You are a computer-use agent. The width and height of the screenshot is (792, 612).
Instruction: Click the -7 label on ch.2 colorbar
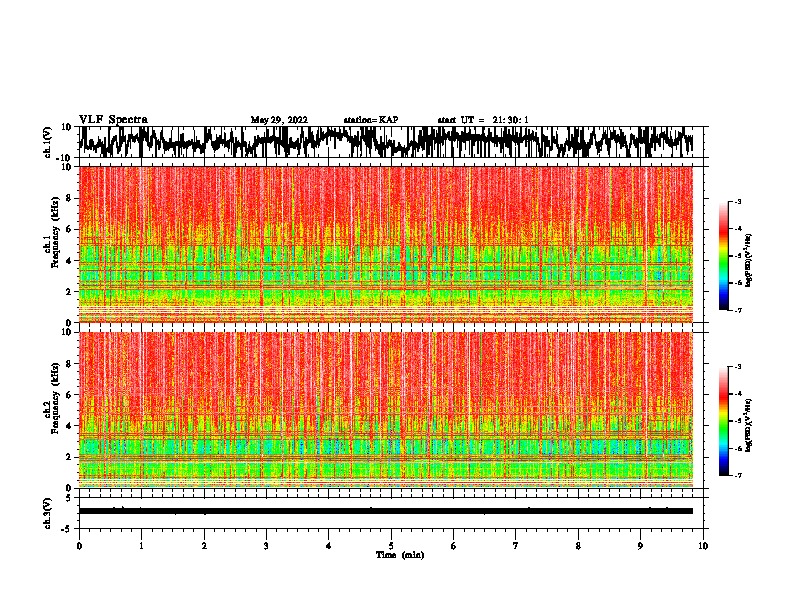click(x=737, y=475)
